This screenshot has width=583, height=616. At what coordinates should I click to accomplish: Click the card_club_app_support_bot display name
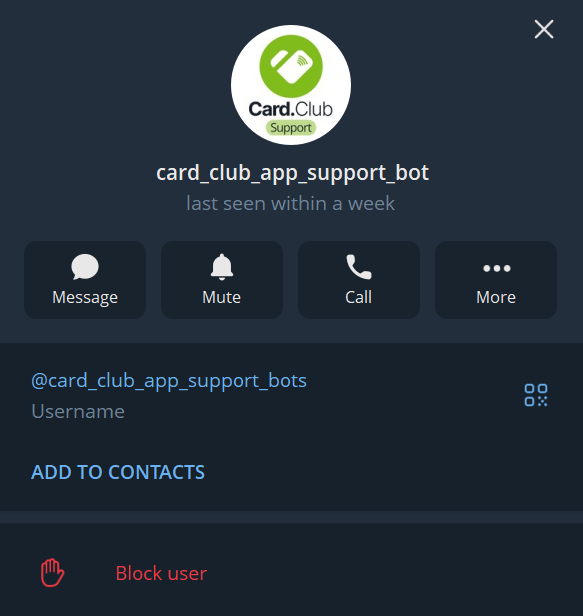coord(292,173)
